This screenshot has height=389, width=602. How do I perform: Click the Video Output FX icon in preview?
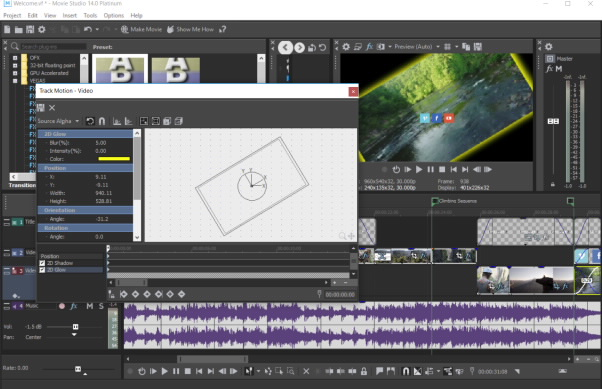pyautogui.click(x=369, y=46)
